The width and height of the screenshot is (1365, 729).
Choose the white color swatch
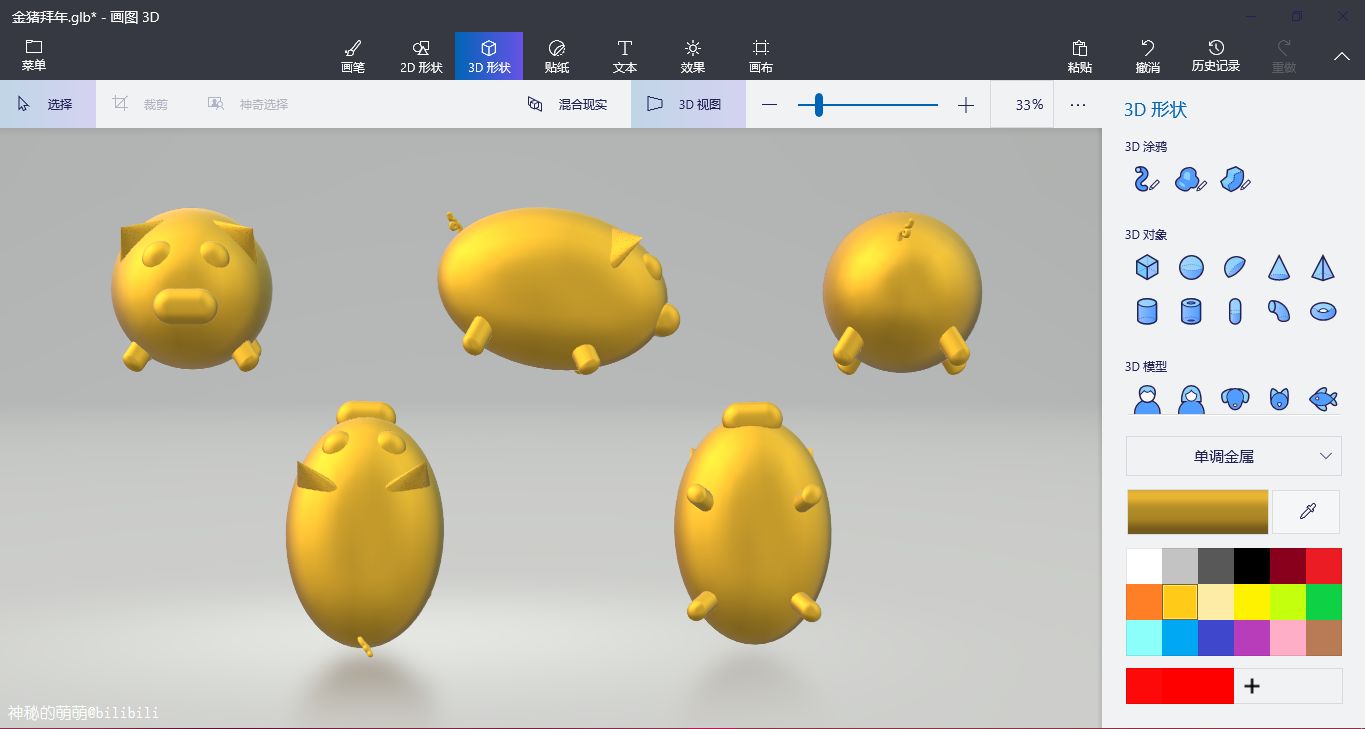[1144, 566]
